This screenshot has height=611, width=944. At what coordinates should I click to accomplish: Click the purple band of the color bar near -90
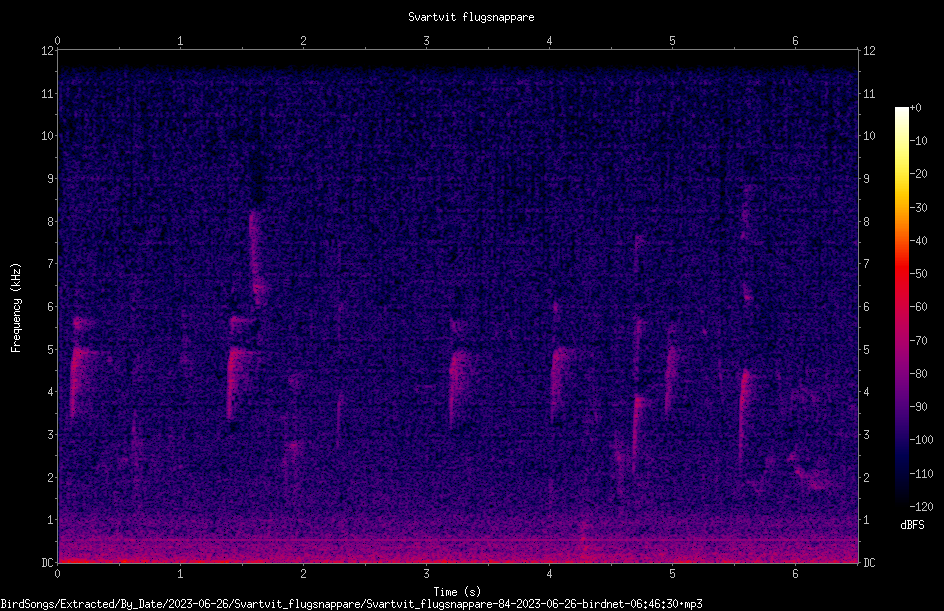pos(901,407)
